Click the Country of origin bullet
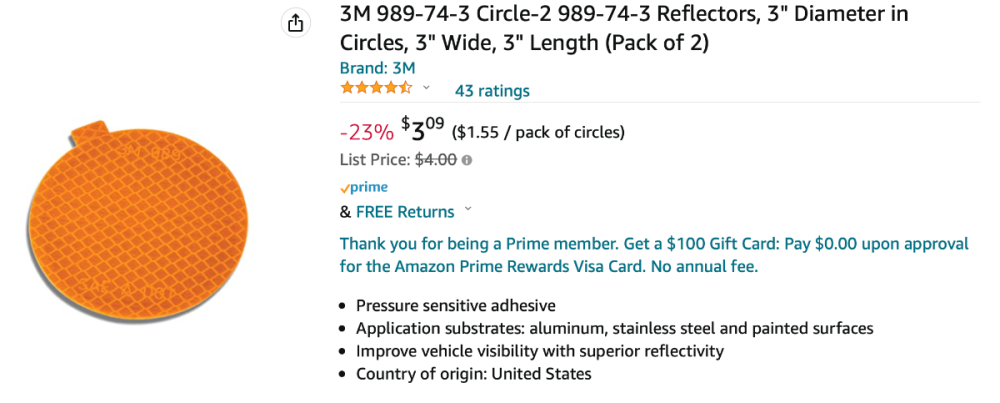The height and width of the screenshot is (403, 1000). pos(473,374)
